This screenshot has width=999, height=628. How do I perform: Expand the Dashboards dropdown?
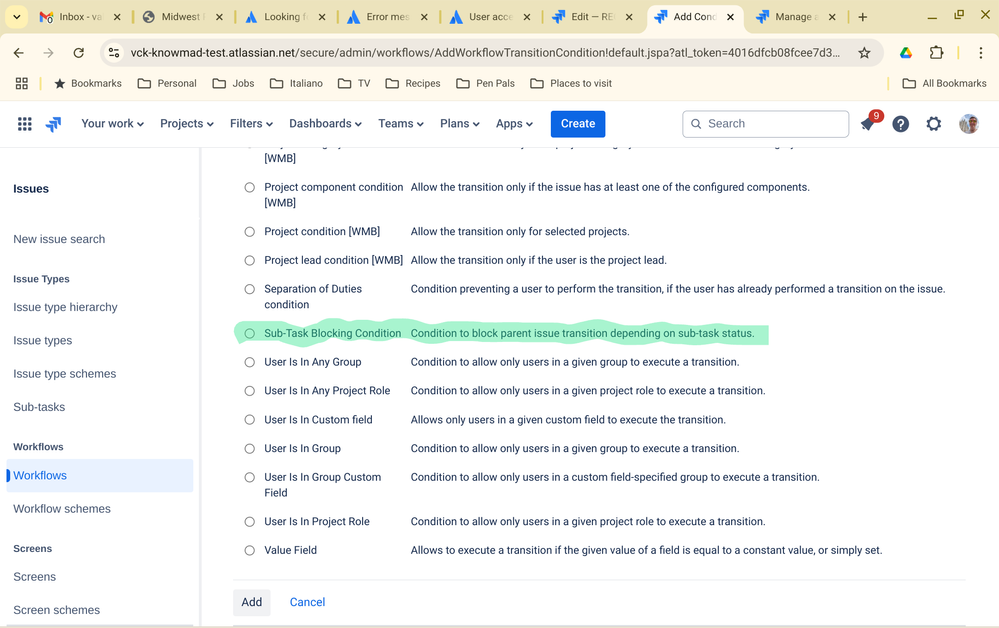[x=325, y=123]
